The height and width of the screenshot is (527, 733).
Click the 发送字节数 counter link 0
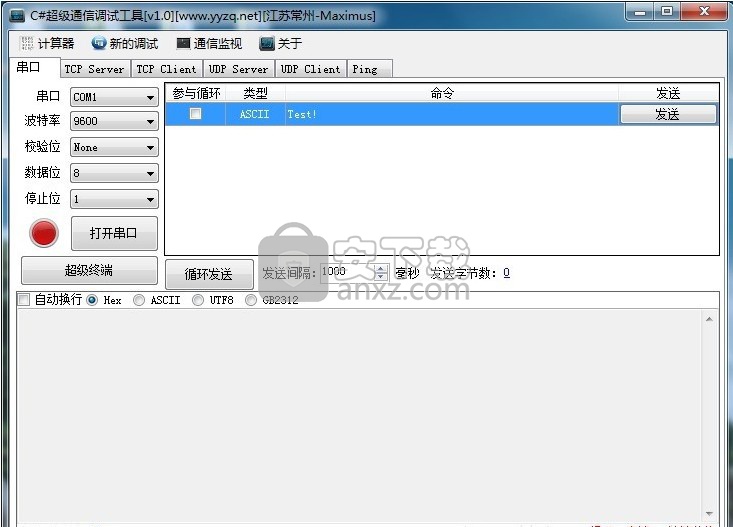506,273
